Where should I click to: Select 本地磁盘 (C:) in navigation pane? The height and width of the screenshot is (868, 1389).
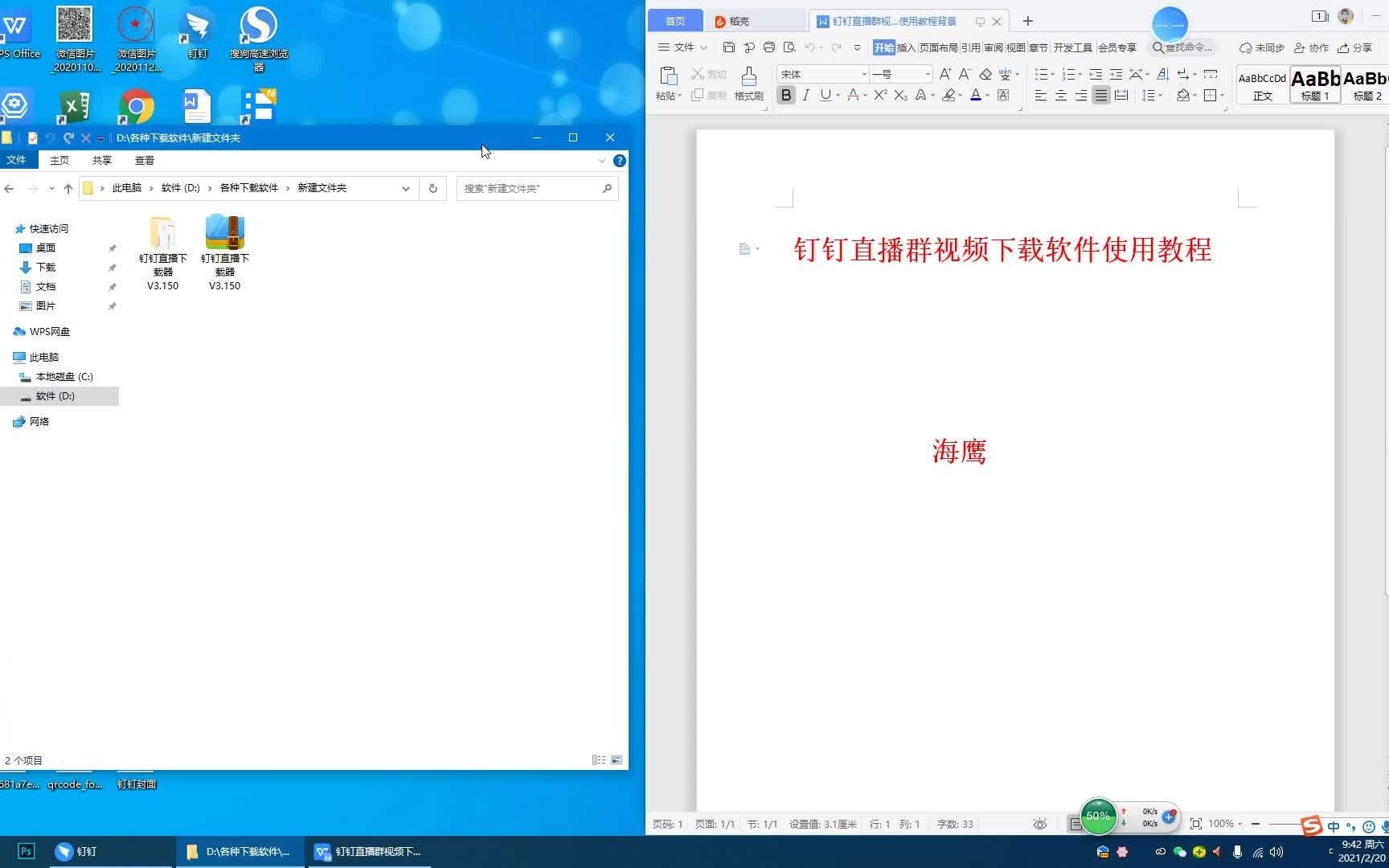tap(64, 376)
